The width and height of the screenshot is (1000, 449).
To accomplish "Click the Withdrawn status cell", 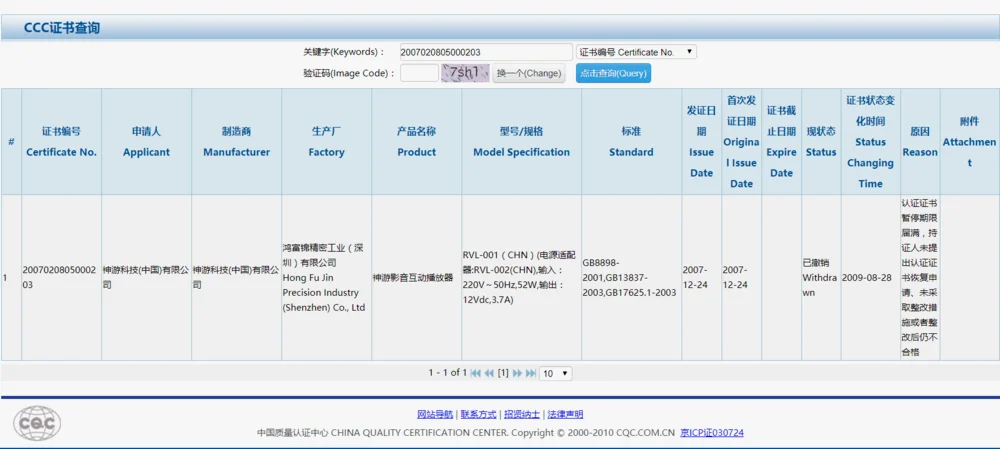I will 820,277.
